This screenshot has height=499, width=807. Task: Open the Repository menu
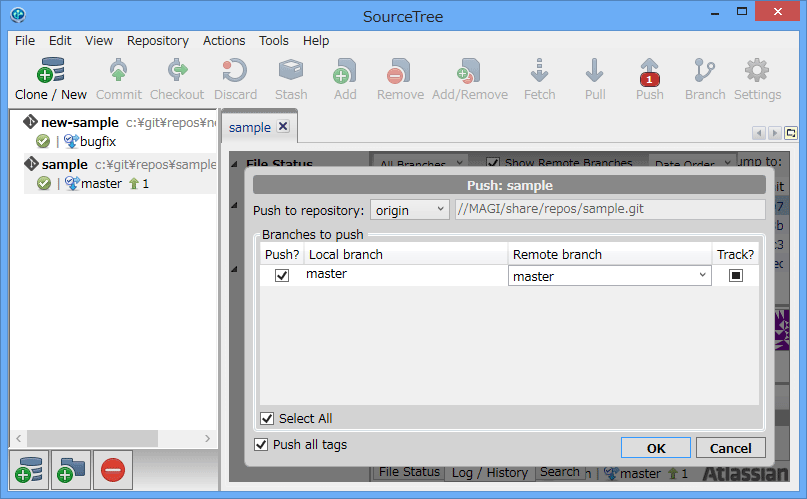click(157, 41)
